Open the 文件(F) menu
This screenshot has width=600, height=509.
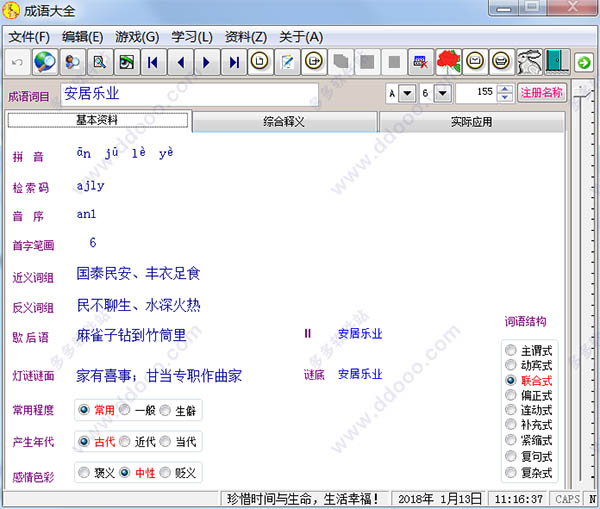[29, 37]
